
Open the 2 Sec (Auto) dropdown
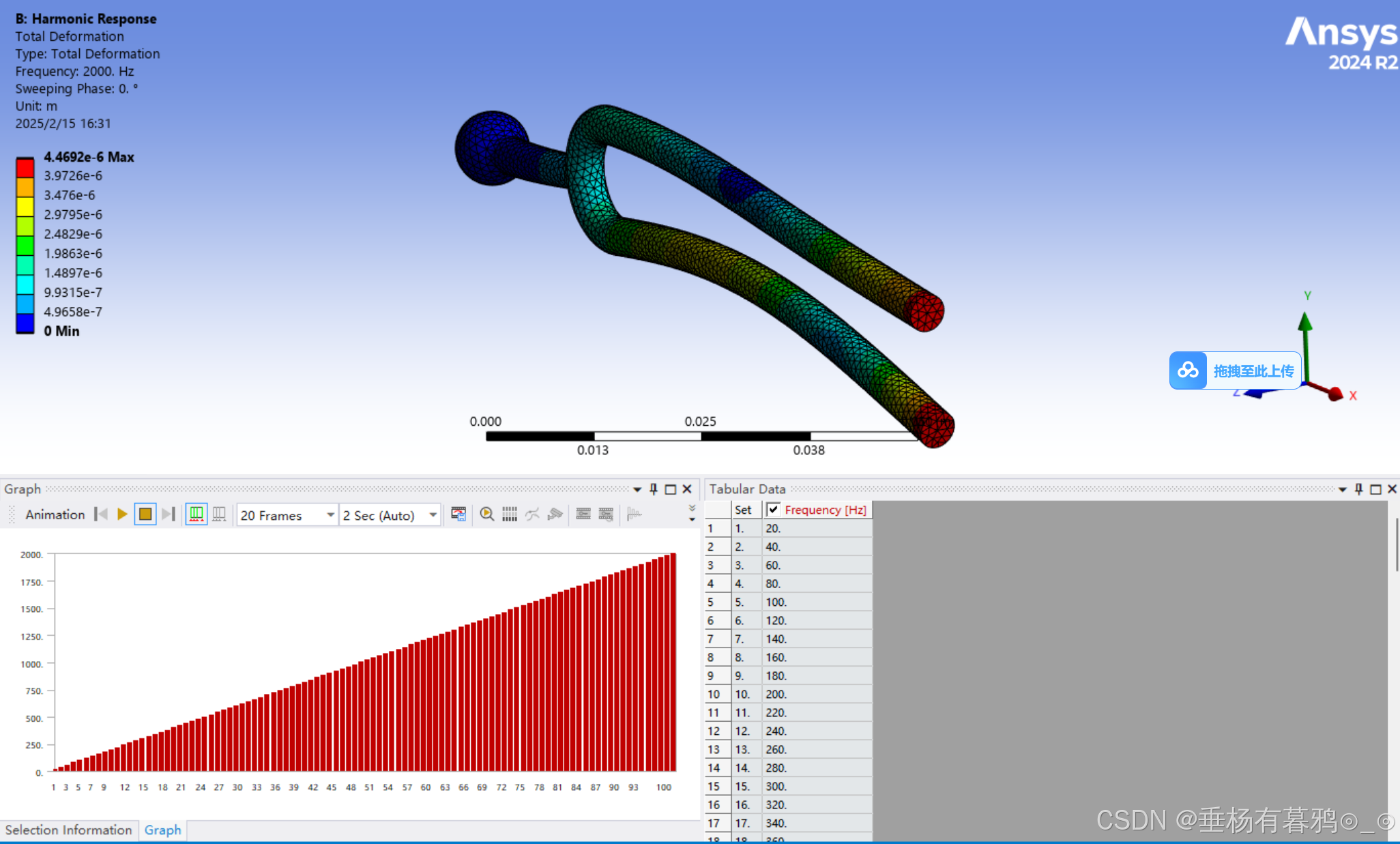click(433, 515)
